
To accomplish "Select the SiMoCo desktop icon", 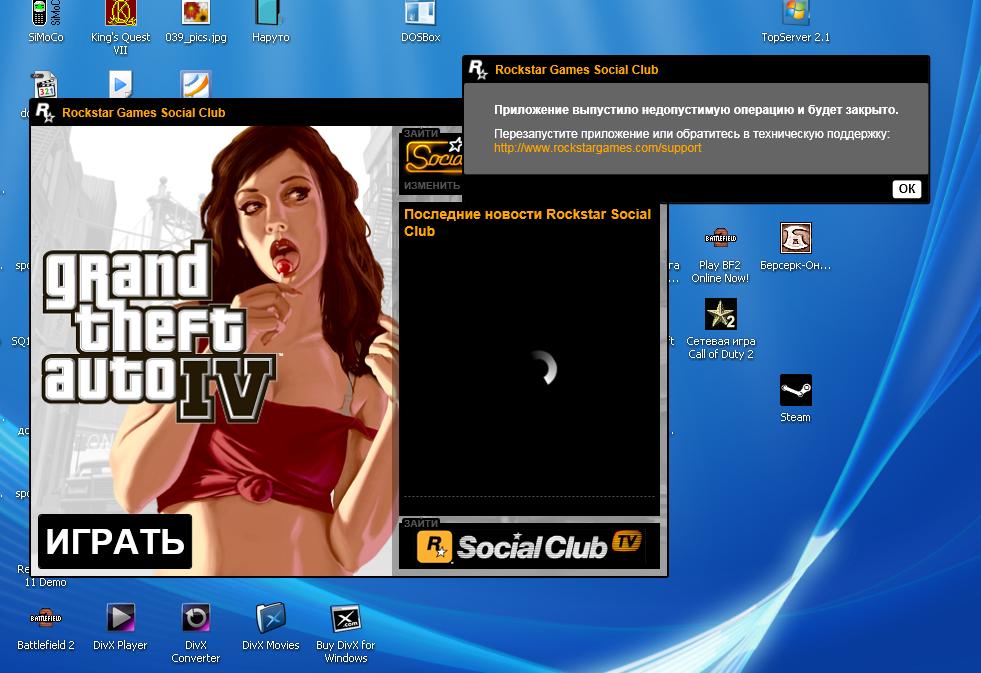I will coord(46,22).
